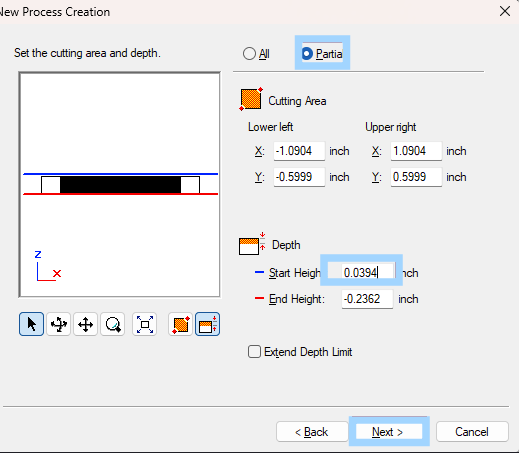Close the New Process Creation dialog
Screen dimensions: 519x453
coord(505,11)
